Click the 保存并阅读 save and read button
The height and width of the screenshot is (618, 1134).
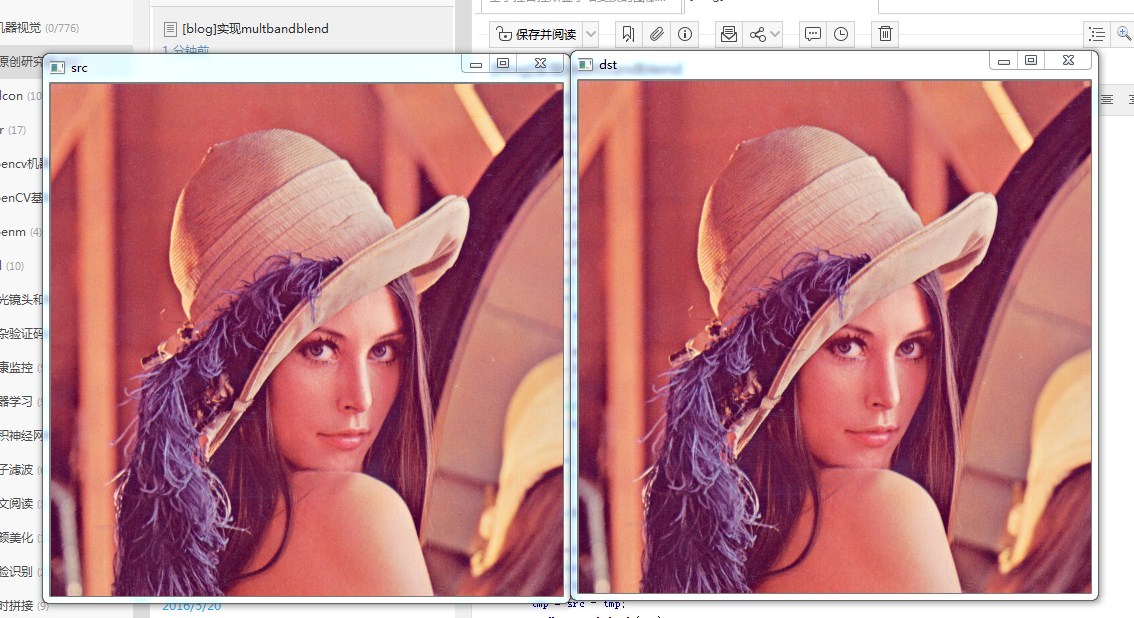537,34
